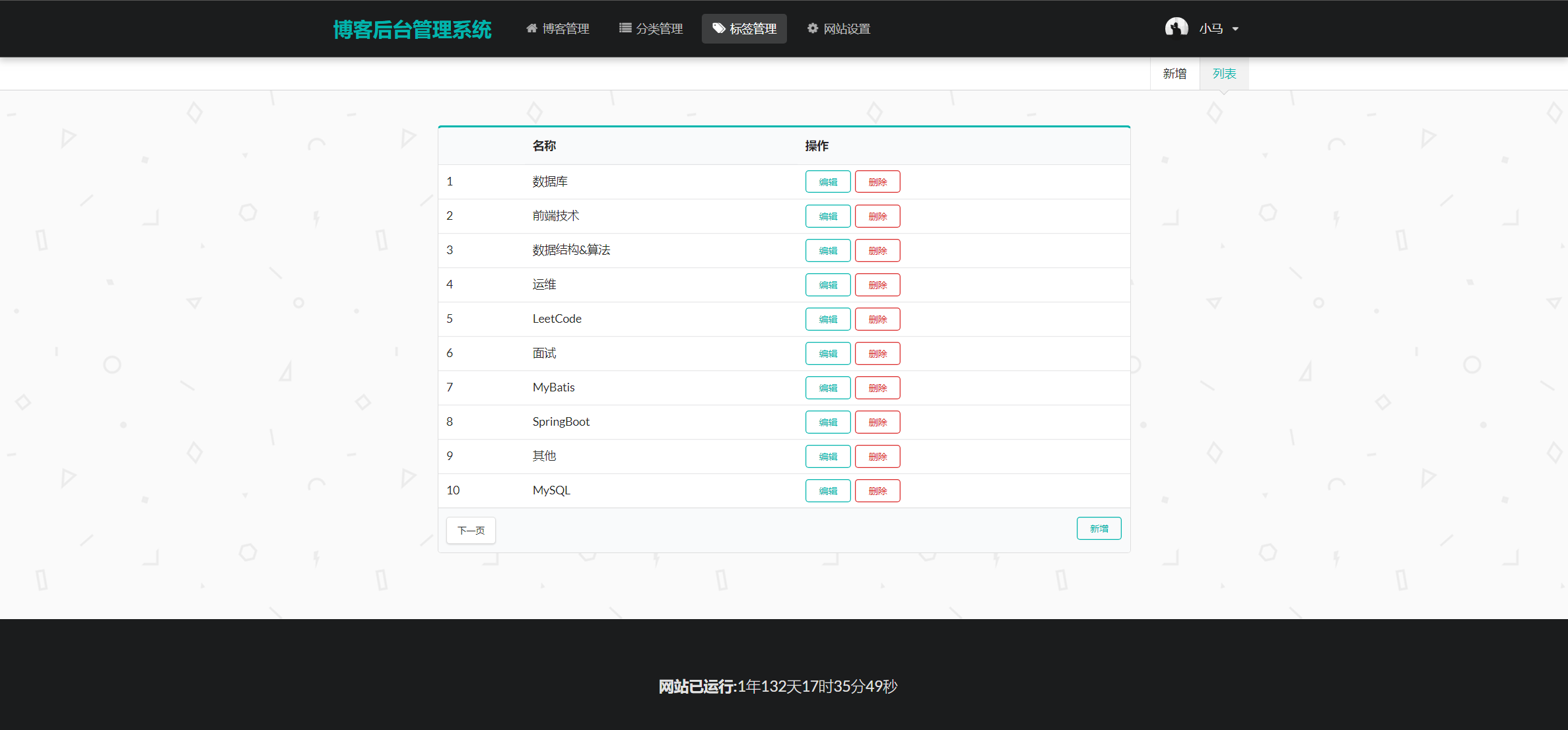Edit the LeetCode tag
The width and height of the screenshot is (1568, 730).
[828, 319]
